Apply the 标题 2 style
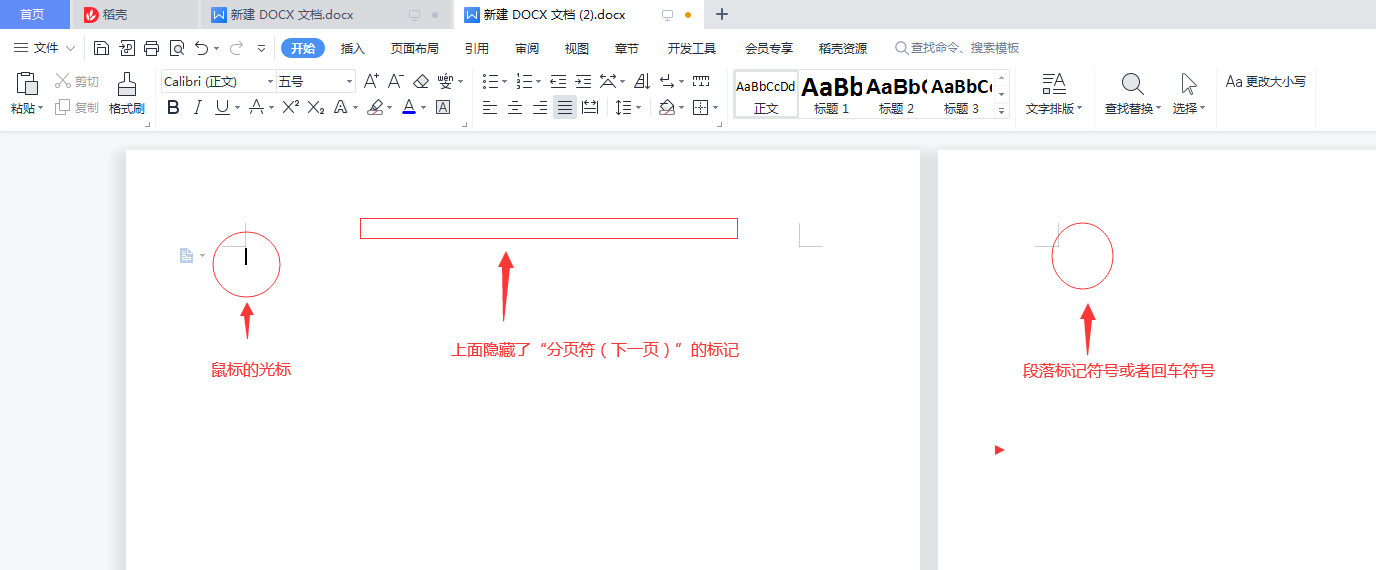 [x=896, y=94]
